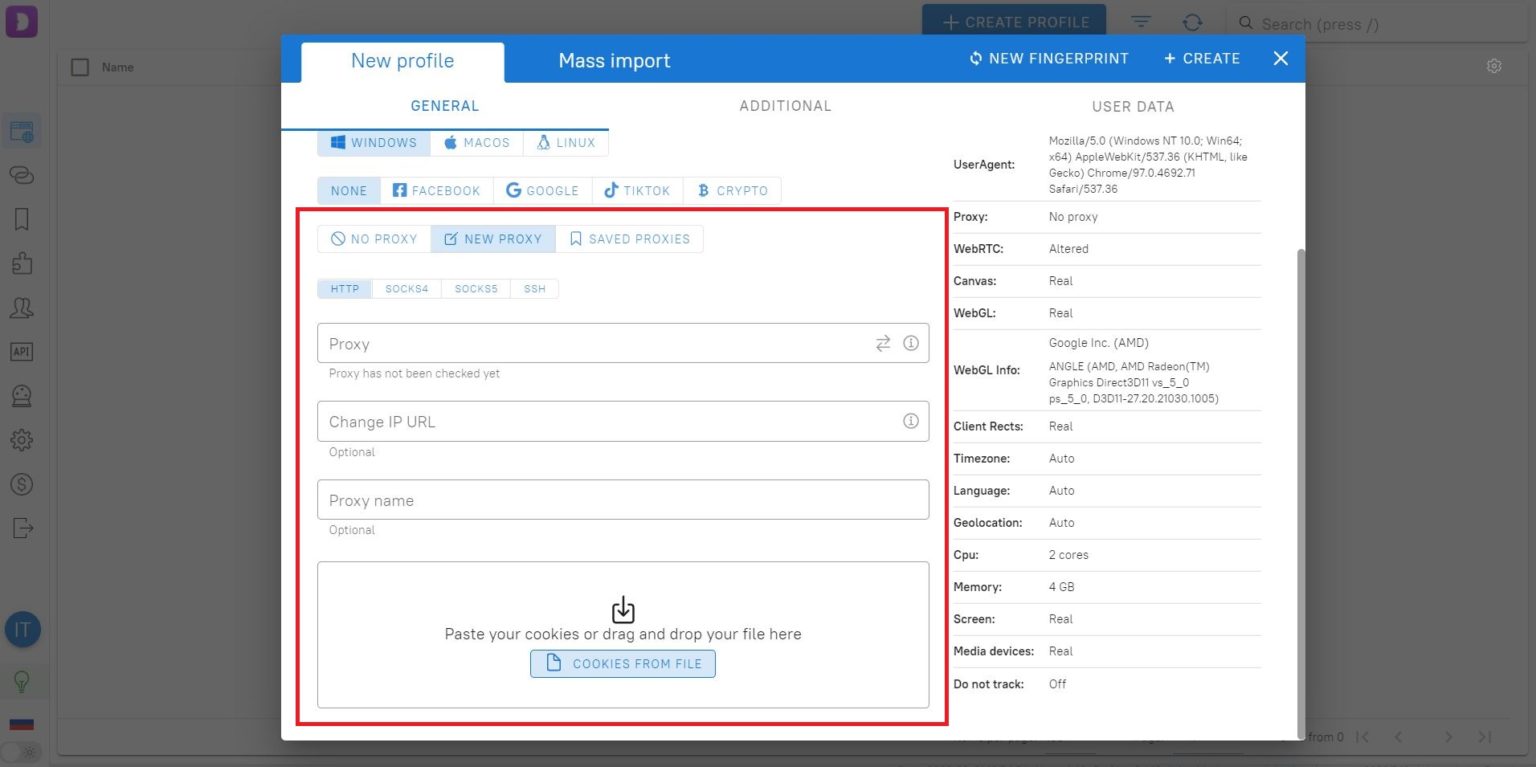Screen dimensions: 1536x767
Task: Open SAVED PROXIES list
Action: pyautogui.click(x=630, y=238)
